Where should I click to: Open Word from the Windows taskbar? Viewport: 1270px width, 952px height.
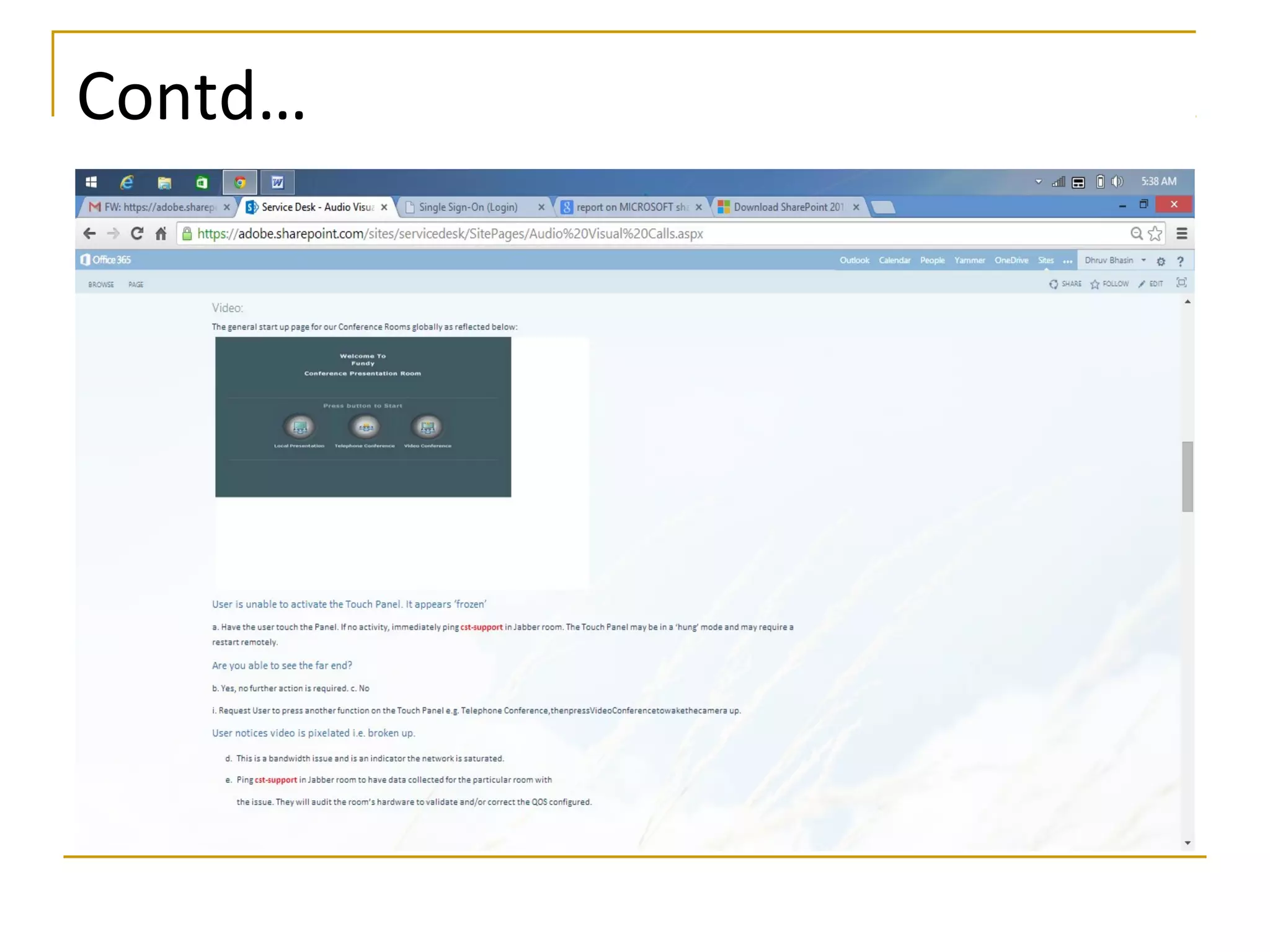tap(277, 182)
